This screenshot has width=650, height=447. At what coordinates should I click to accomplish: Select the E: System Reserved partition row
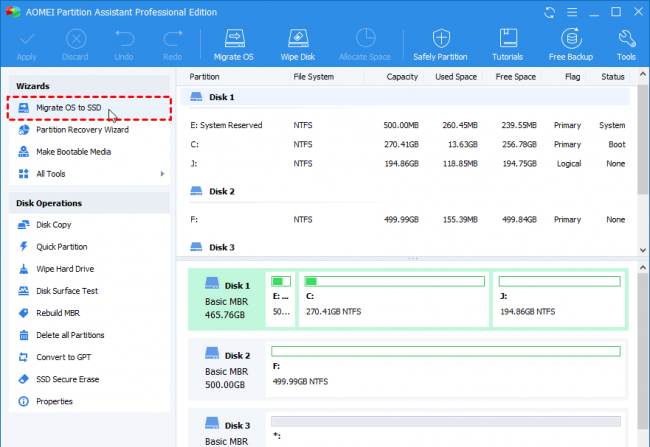click(405, 125)
